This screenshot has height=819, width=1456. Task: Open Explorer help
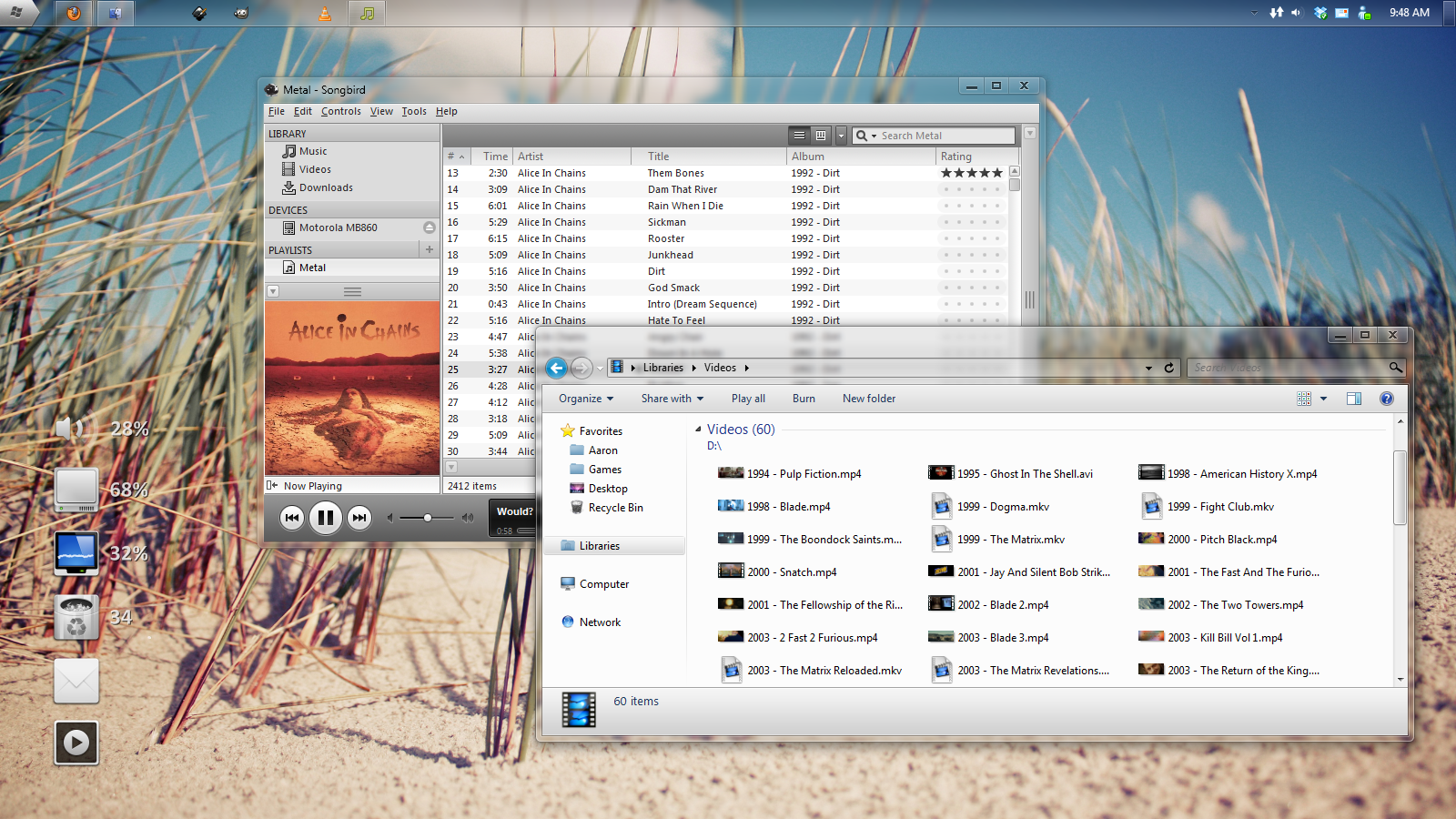pos(1387,399)
